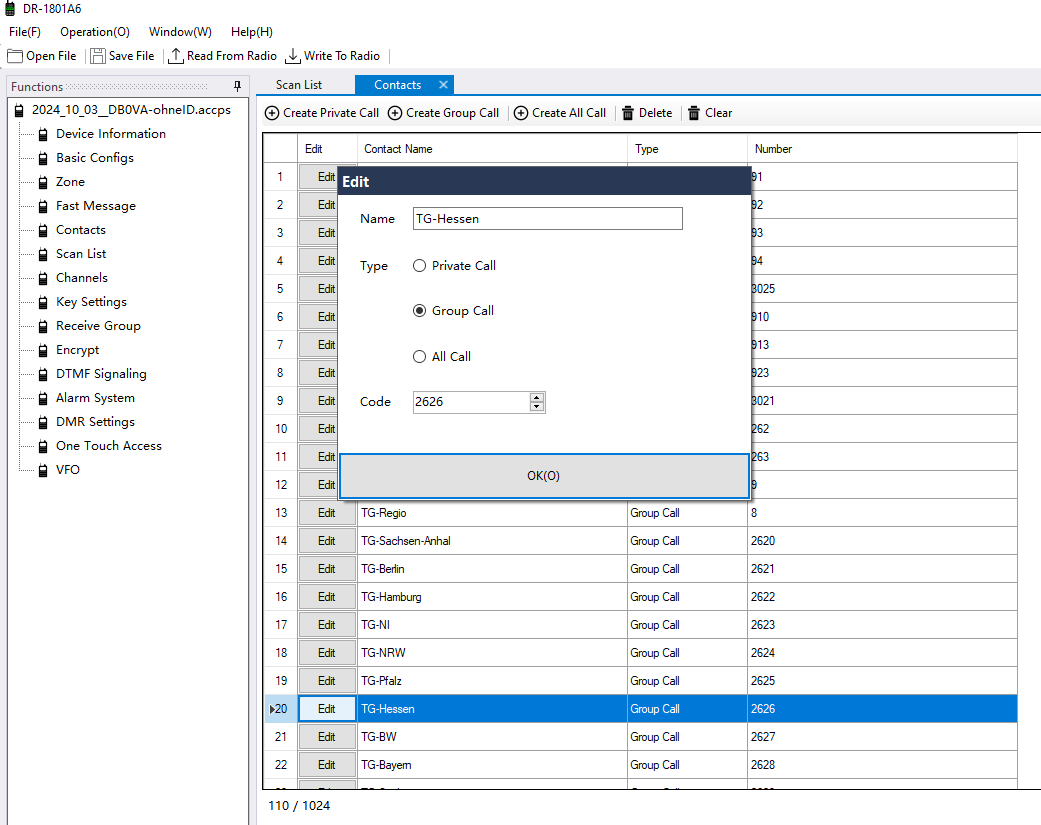Screen dimensions: 1041x825
Task: Select the Private Call radio button
Action: point(420,265)
